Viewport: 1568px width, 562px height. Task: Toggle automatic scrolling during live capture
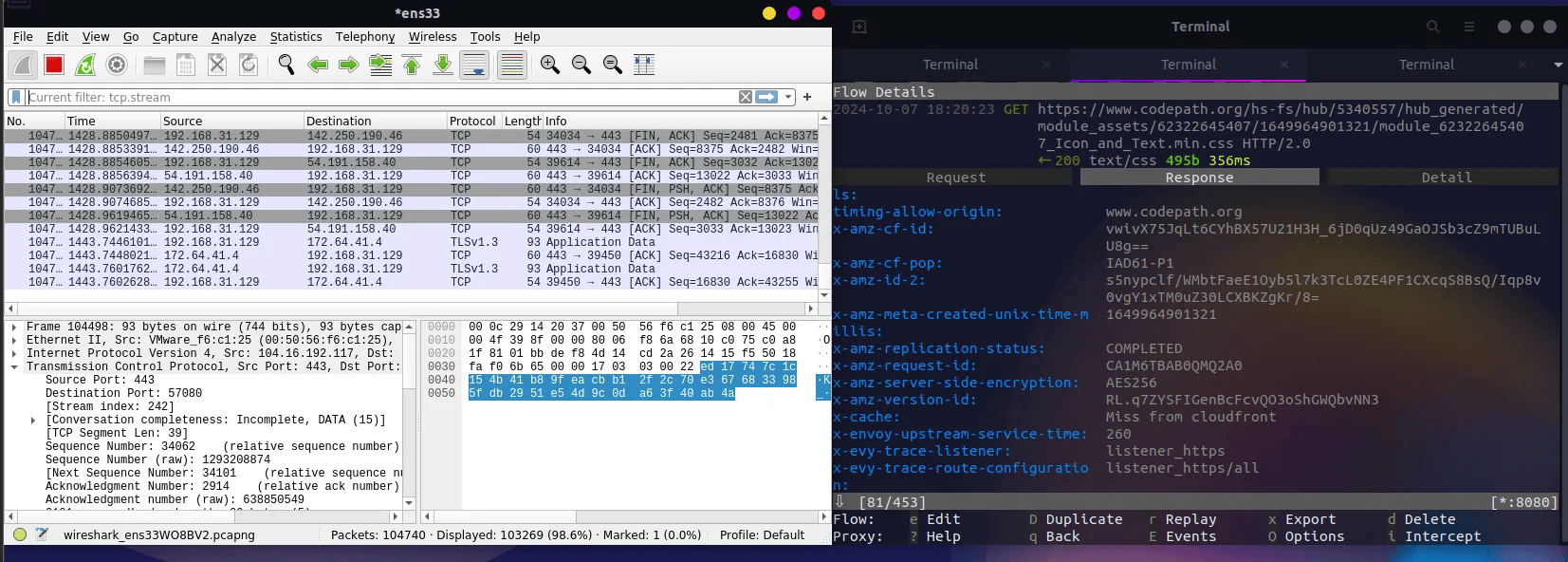pos(474,65)
